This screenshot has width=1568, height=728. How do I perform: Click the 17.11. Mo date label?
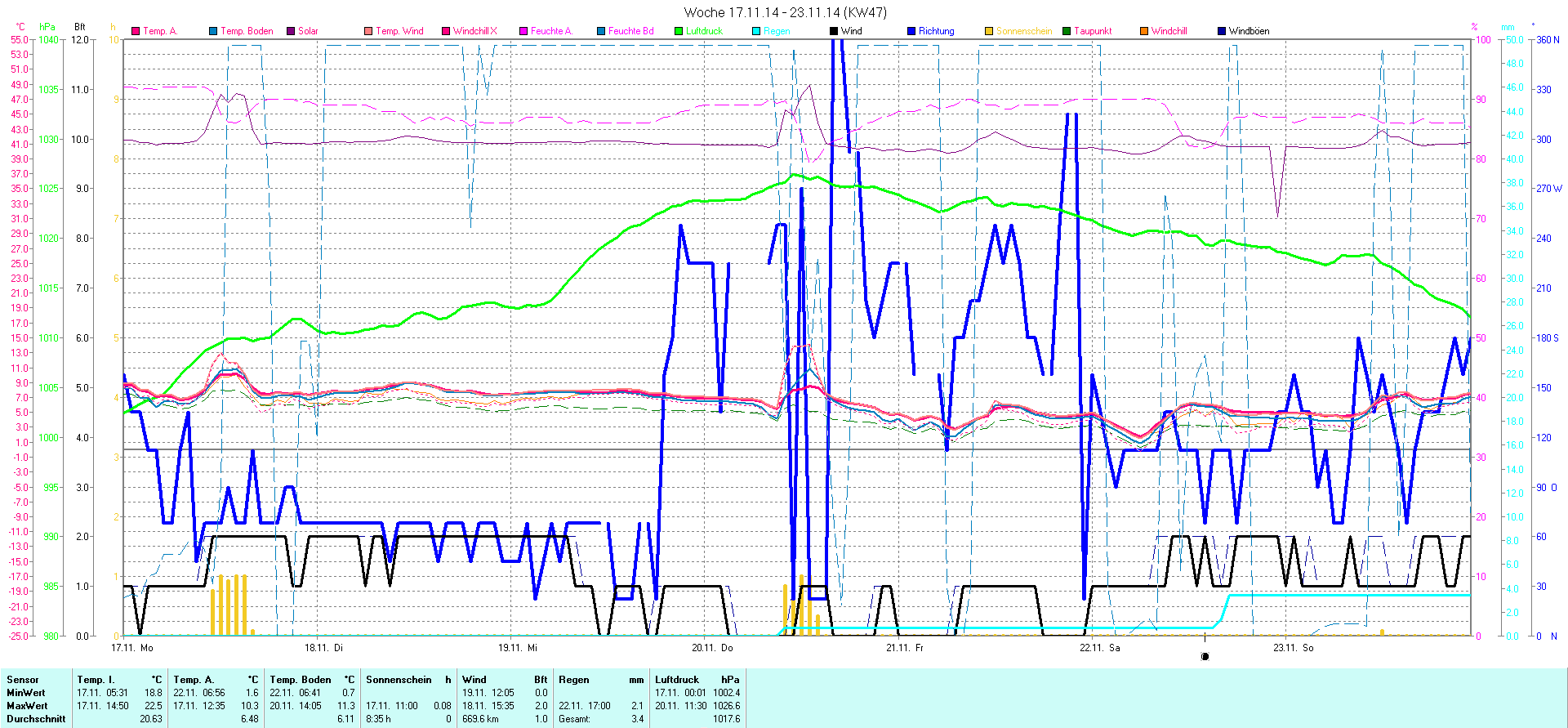132,648
